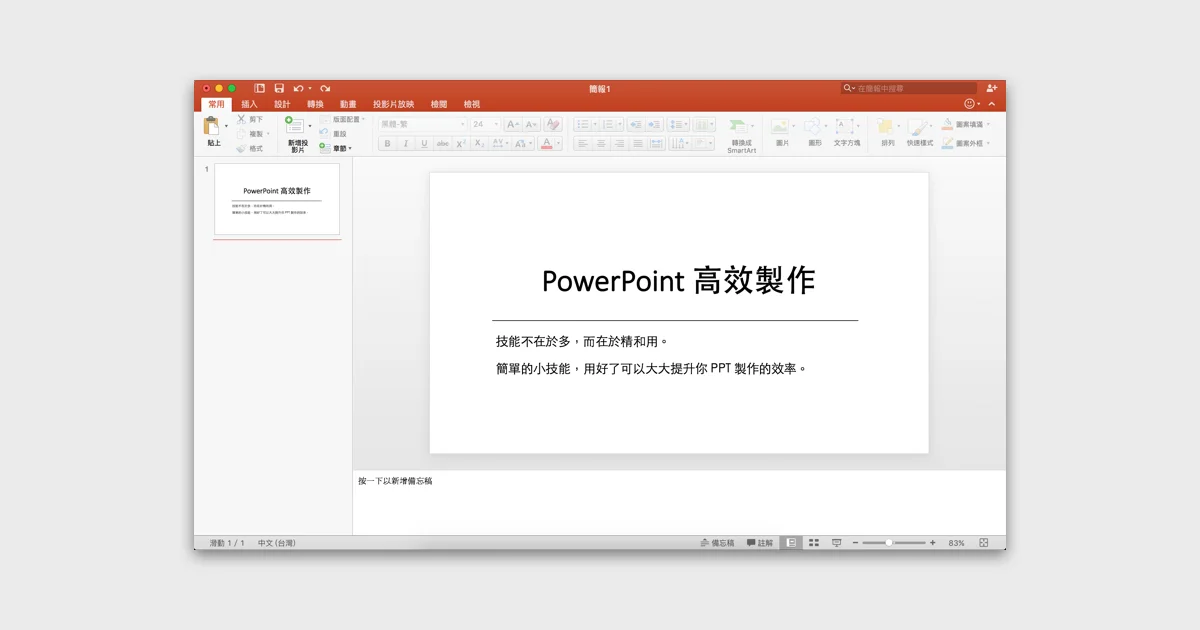Image resolution: width=1200 pixels, height=630 pixels.
Task: Click the Redo arrow icon
Action: [x=325, y=89]
